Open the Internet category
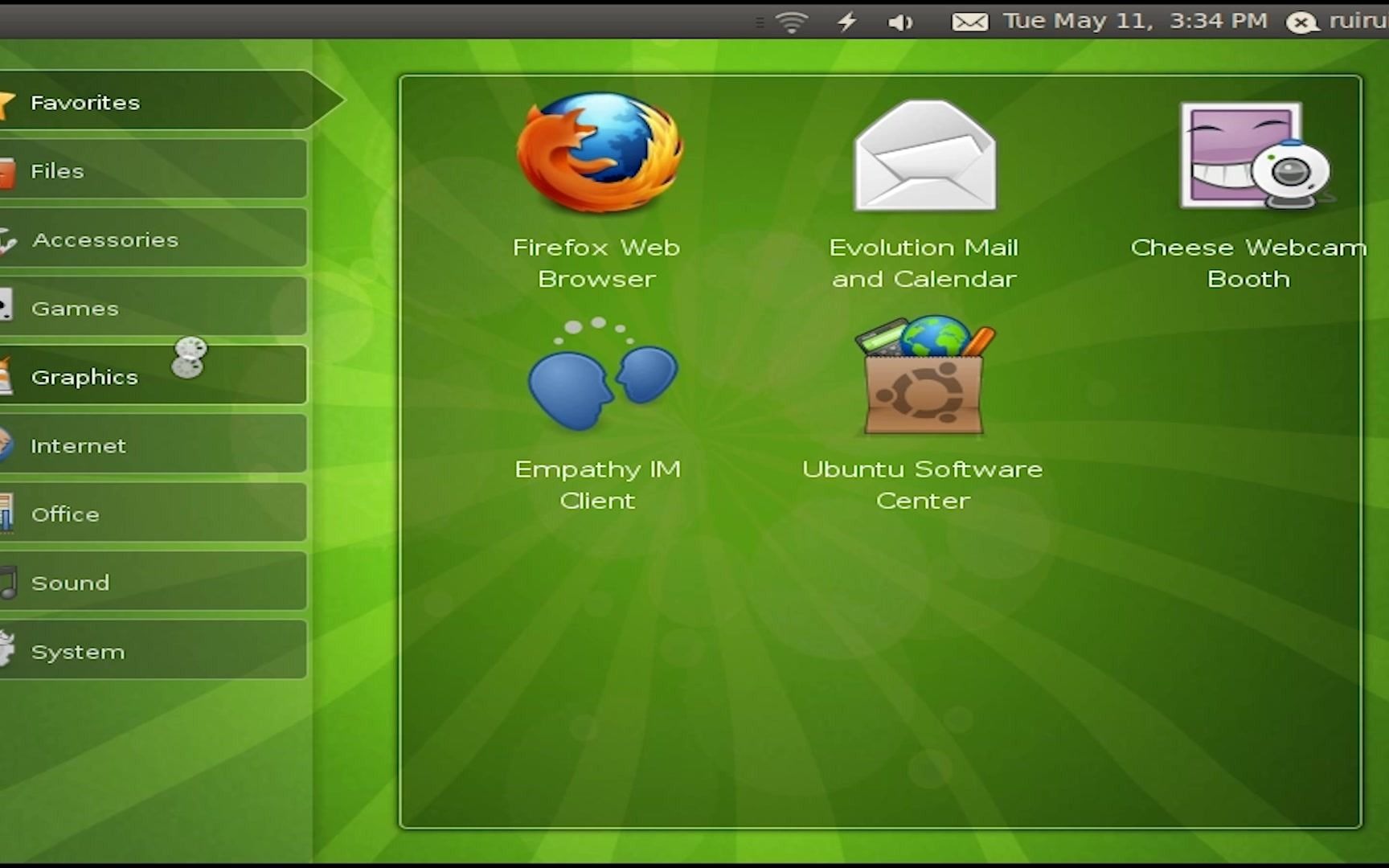The height and width of the screenshot is (868, 1389). (x=153, y=444)
